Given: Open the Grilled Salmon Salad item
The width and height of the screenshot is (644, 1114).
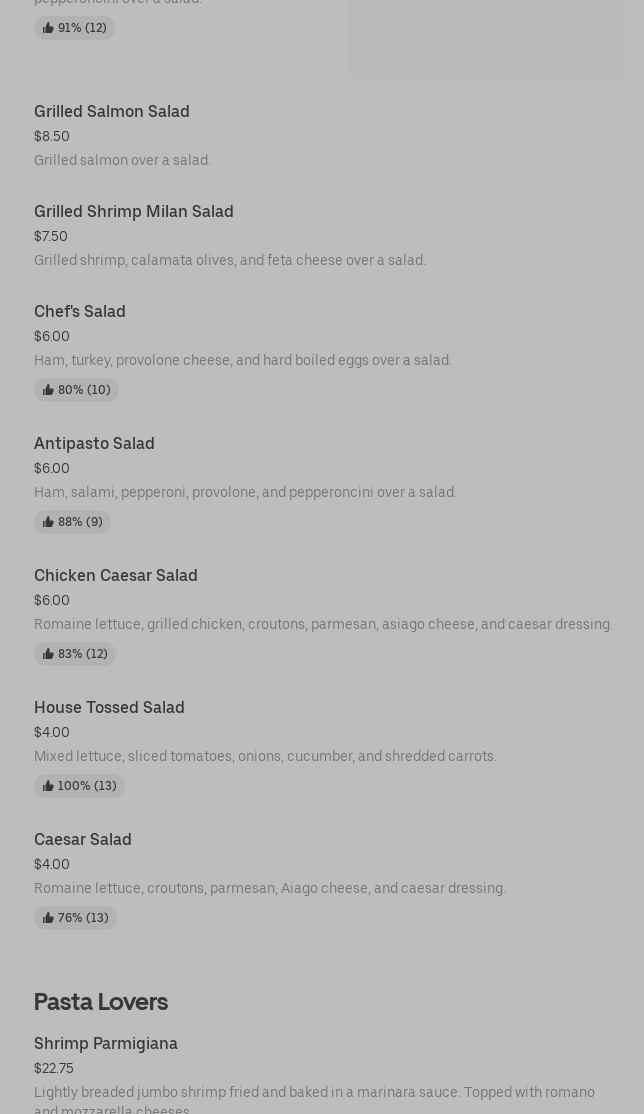Looking at the screenshot, I should pyautogui.click(x=112, y=111).
